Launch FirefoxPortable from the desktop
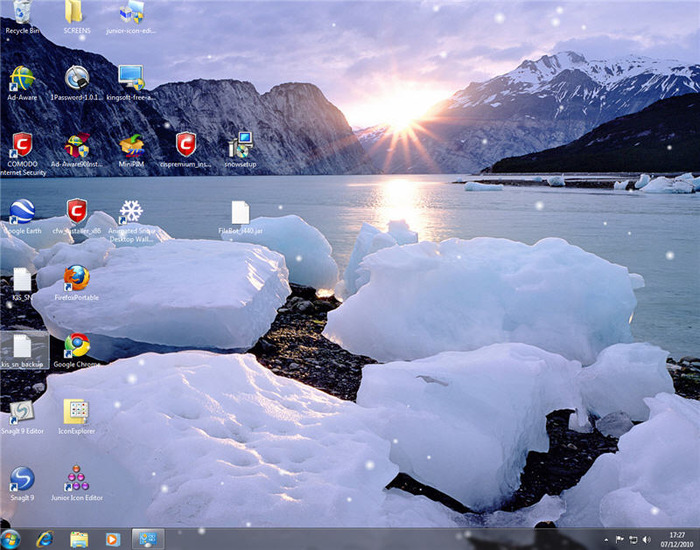 [77, 277]
